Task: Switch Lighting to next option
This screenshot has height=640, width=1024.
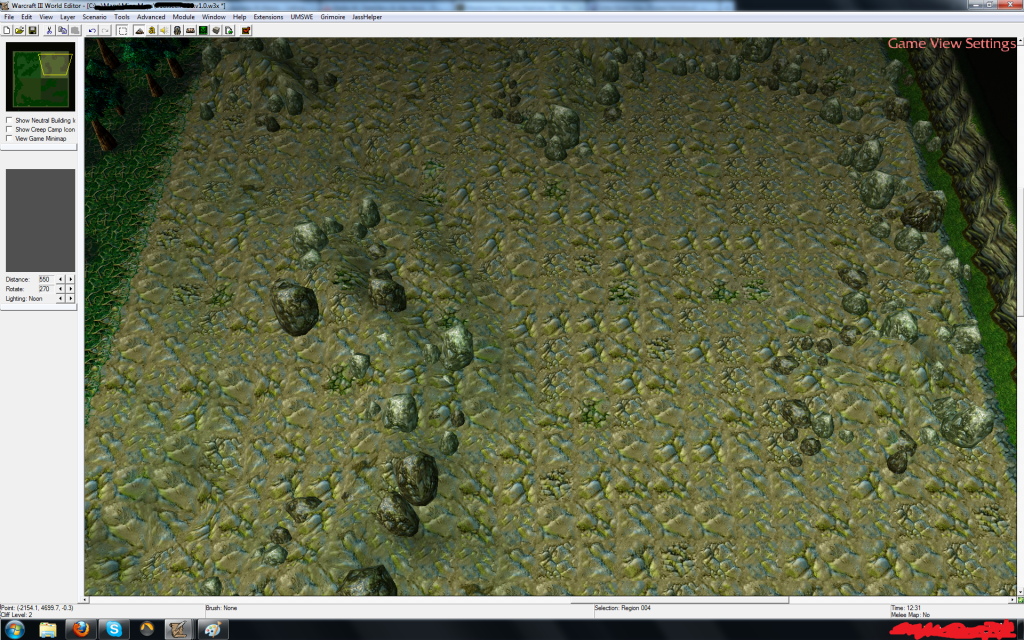Action: click(71, 298)
